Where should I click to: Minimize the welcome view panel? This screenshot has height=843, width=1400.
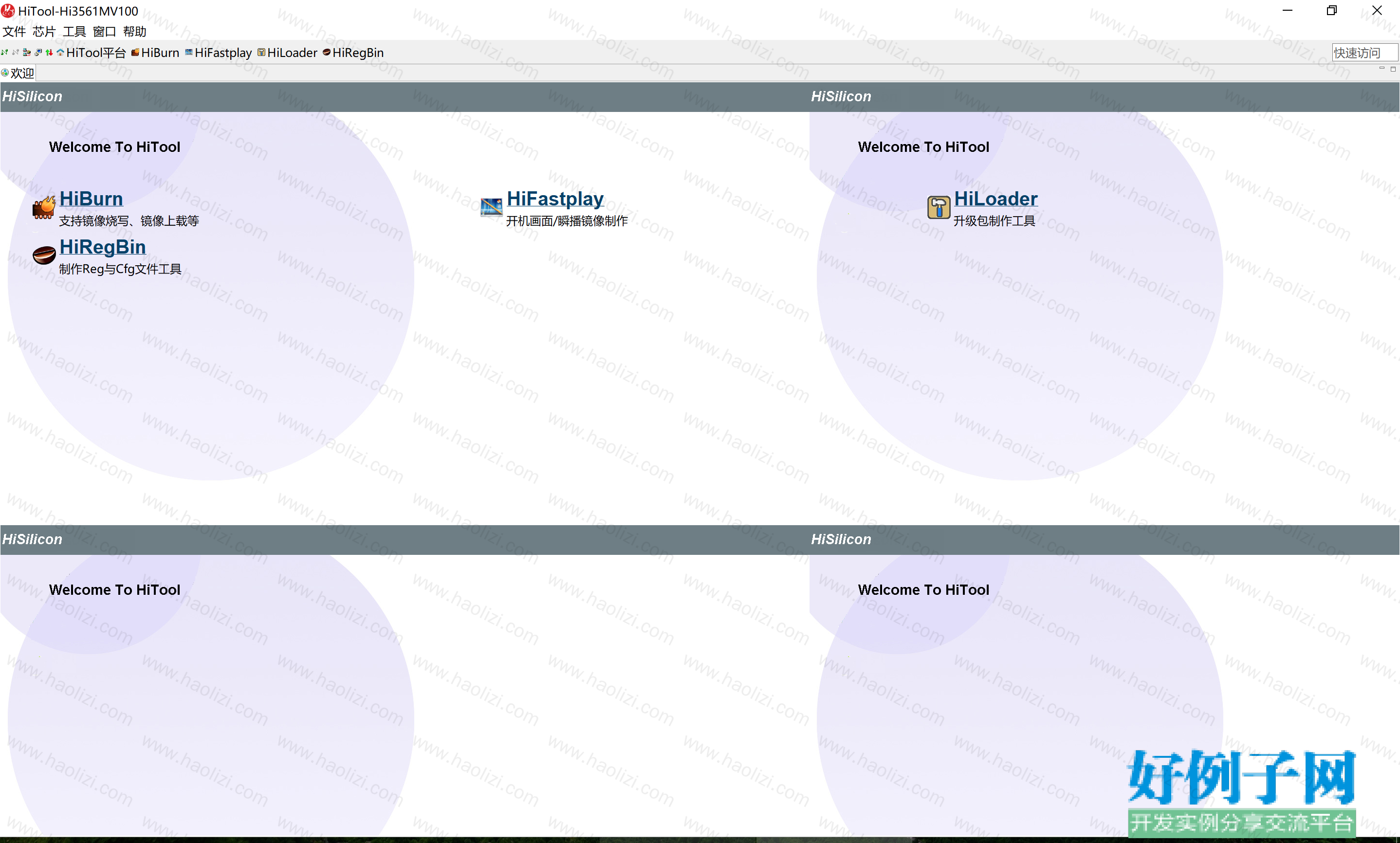pyautogui.click(x=1382, y=68)
